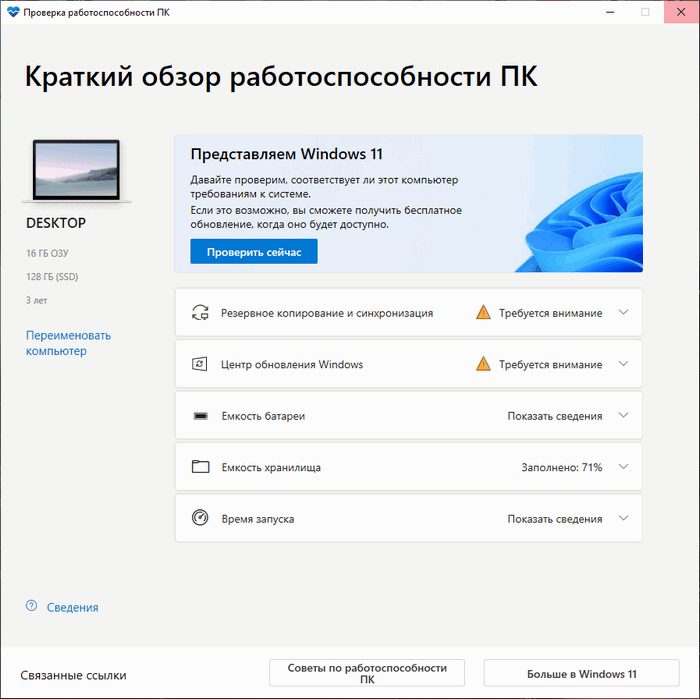Click the Емкость хранилища label
Viewport: 700px width, 699px height.
click(x=271, y=468)
